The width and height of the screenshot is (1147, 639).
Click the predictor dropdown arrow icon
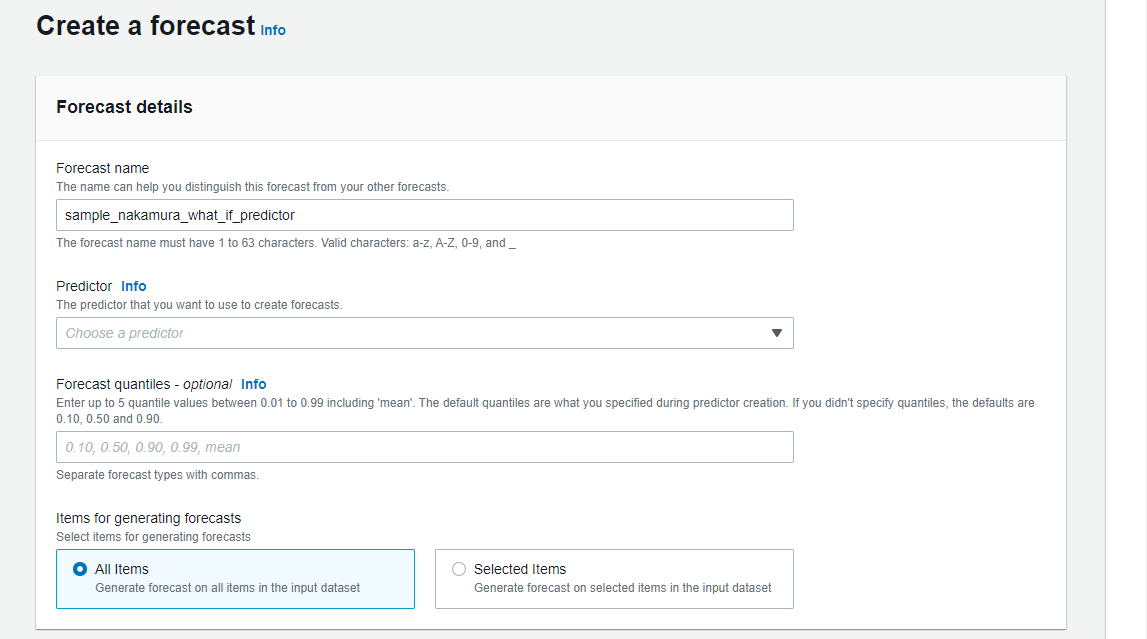tap(777, 333)
